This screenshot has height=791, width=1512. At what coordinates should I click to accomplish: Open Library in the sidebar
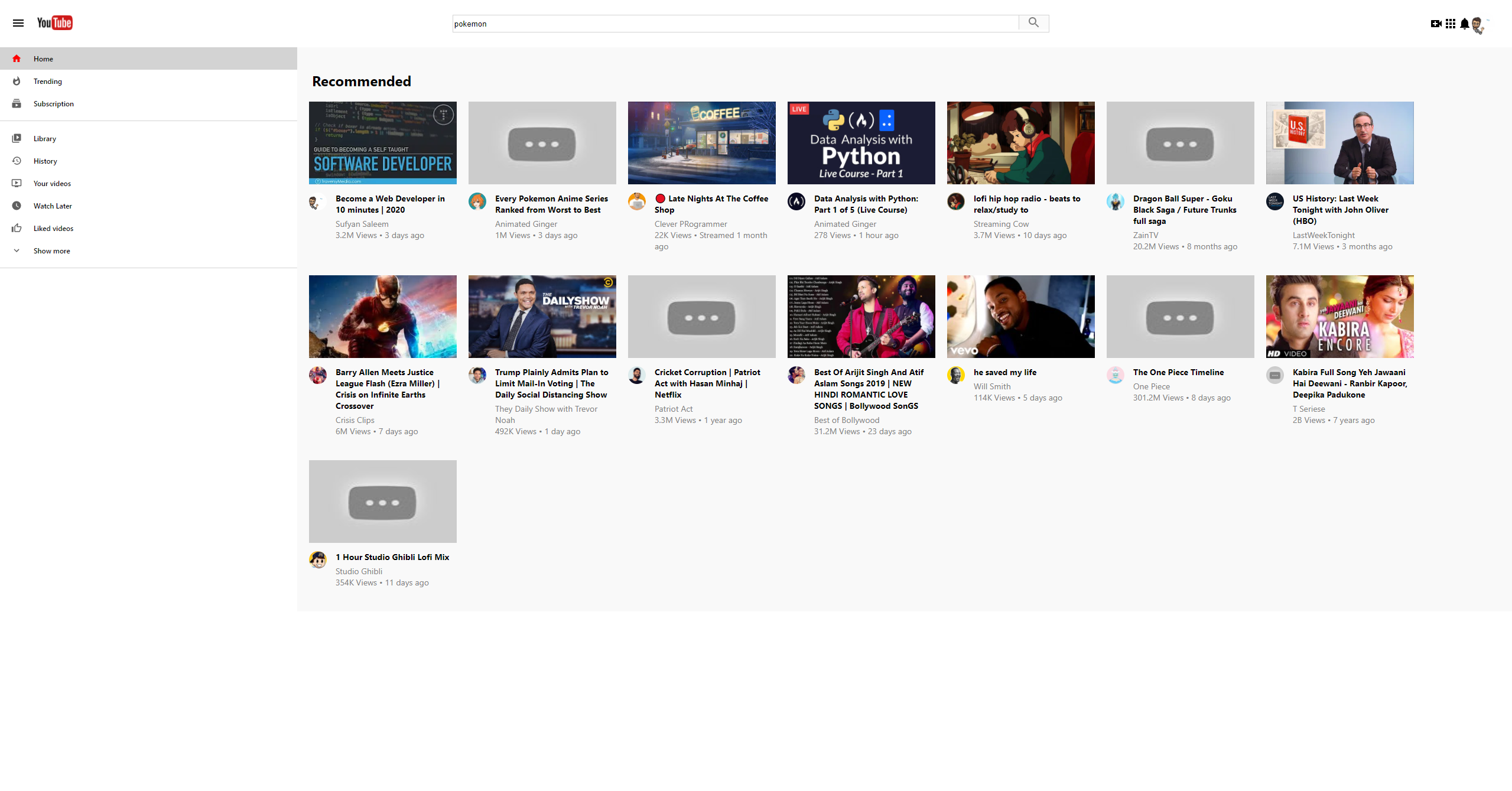tap(44, 139)
